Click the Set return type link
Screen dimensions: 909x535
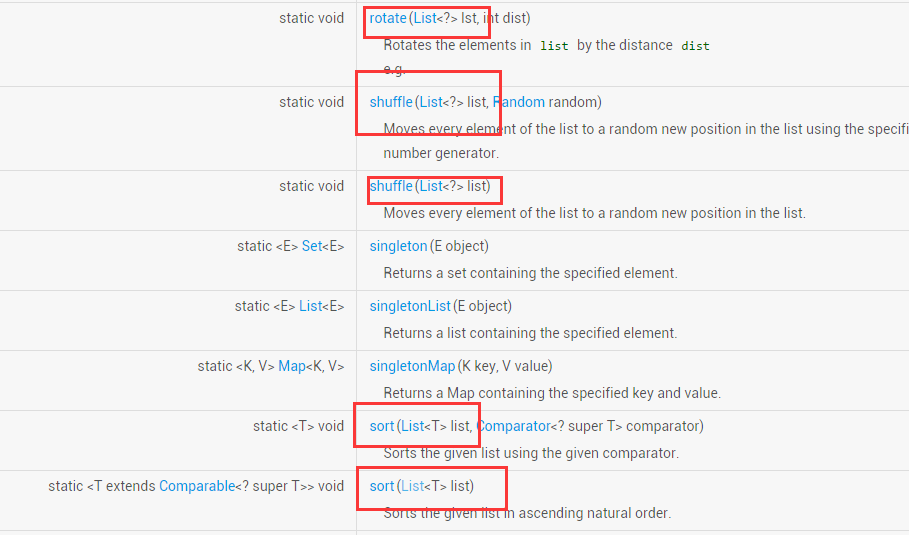(313, 246)
